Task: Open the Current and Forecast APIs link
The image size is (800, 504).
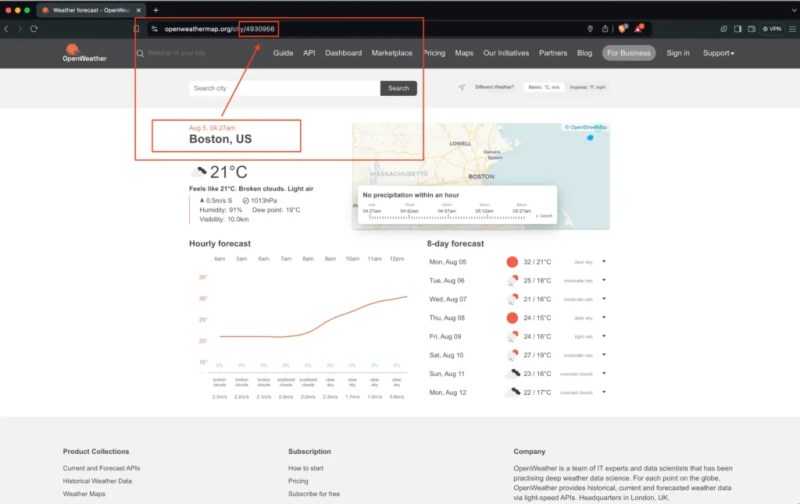Action: point(101,468)
